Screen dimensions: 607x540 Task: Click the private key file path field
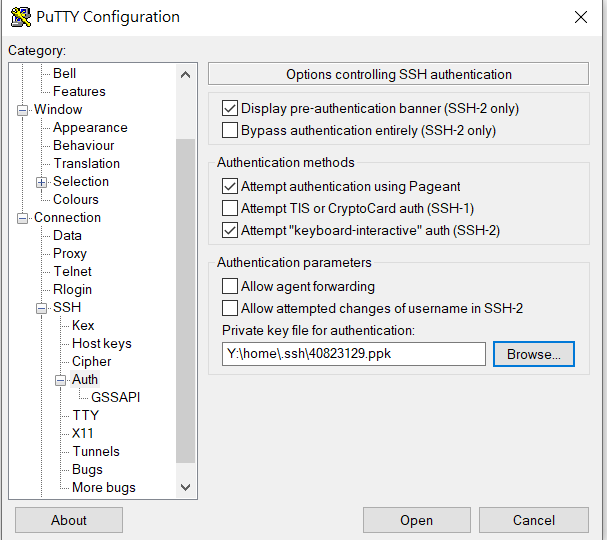click(x=354, y=354)
